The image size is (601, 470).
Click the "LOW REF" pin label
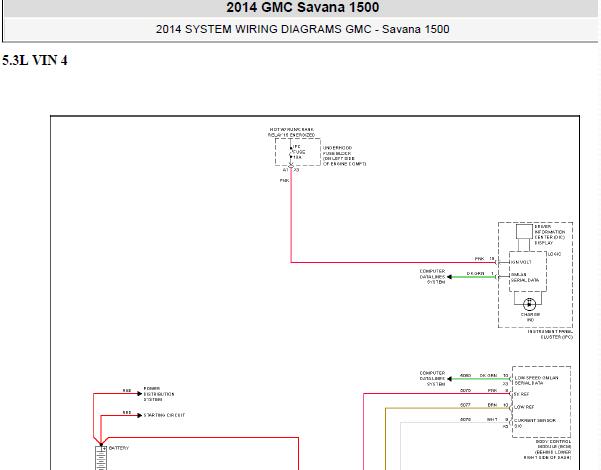(x=524, y=407)
